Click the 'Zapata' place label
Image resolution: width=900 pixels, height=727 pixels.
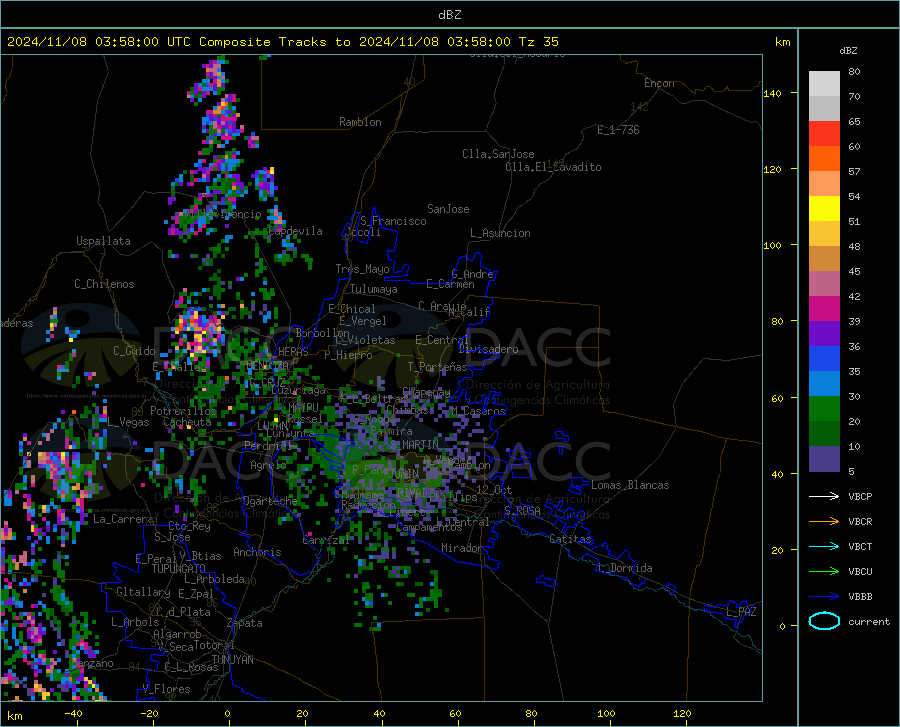tap(245, 623)
